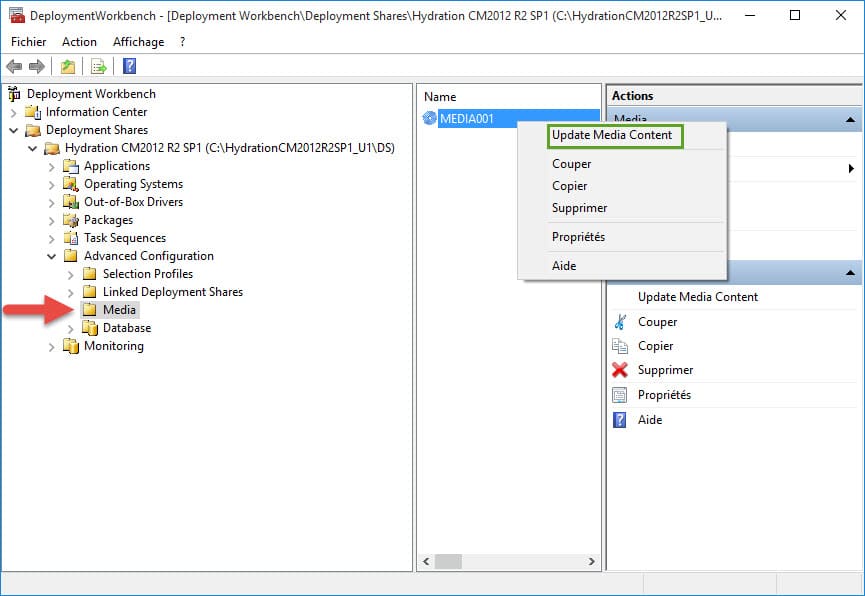
Task: Open the Fichier menu
Action: (29, 42)
